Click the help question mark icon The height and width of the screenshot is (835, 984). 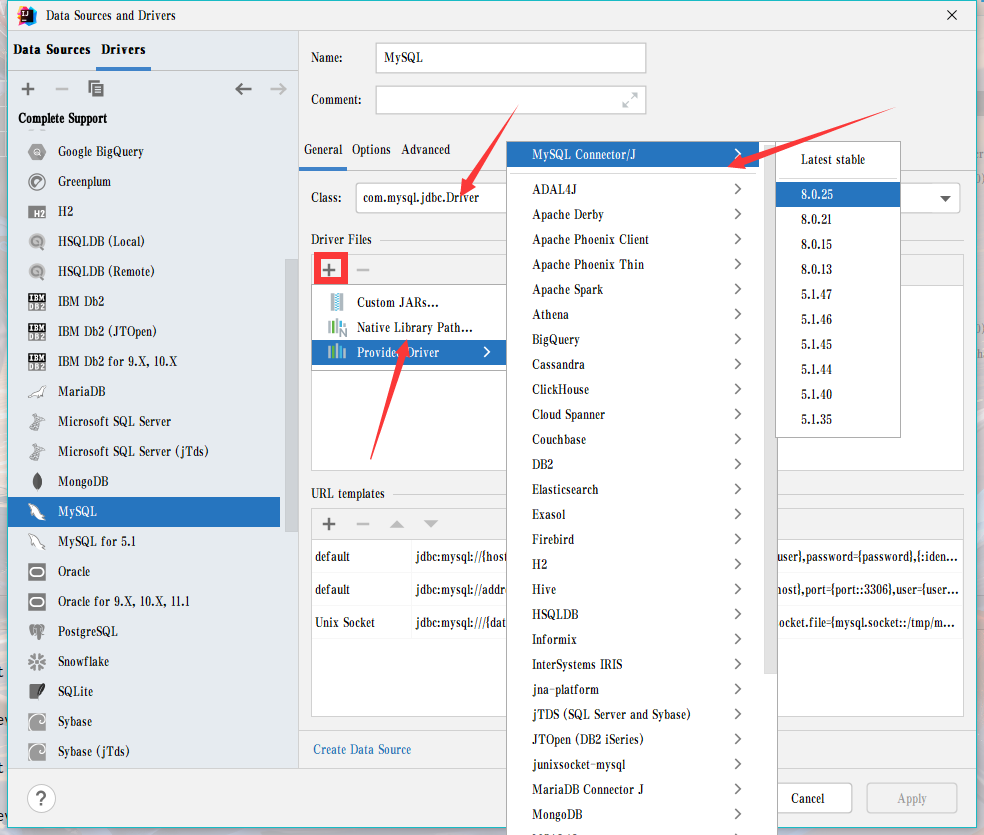40,798
